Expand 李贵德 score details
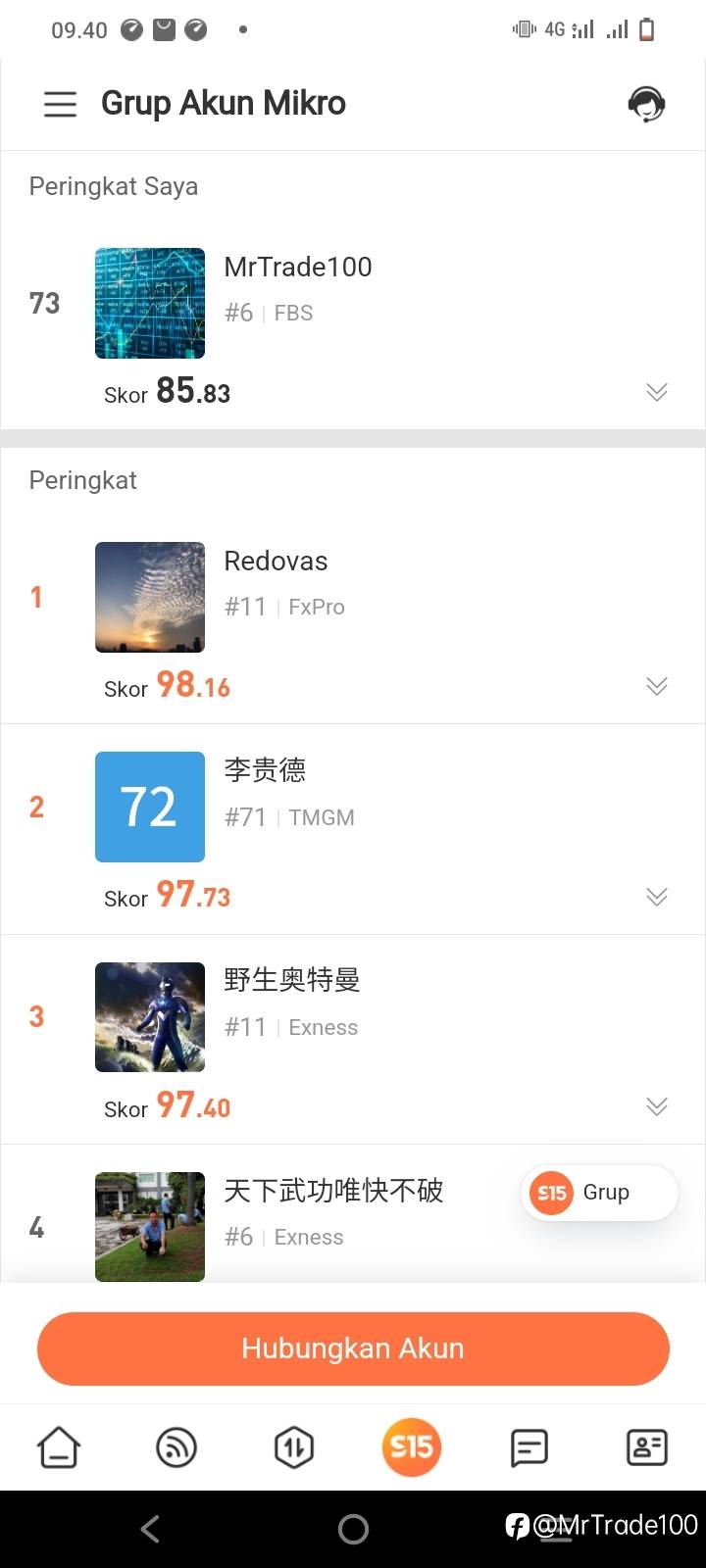 (657, 897)
